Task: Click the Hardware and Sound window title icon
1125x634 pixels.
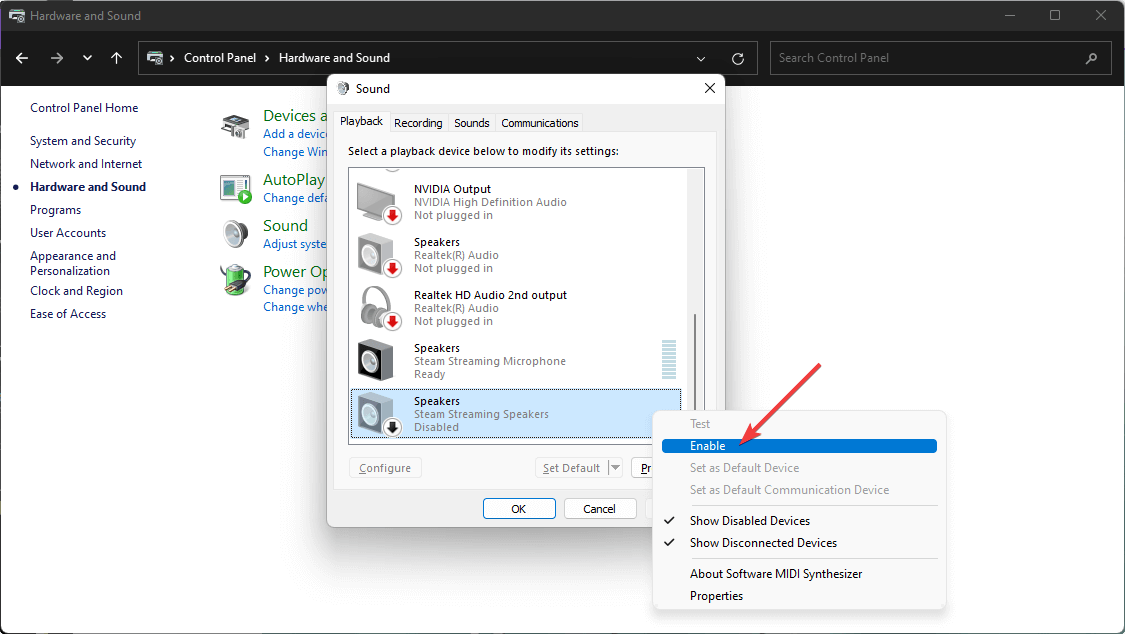Action: (x=17, y=16)
